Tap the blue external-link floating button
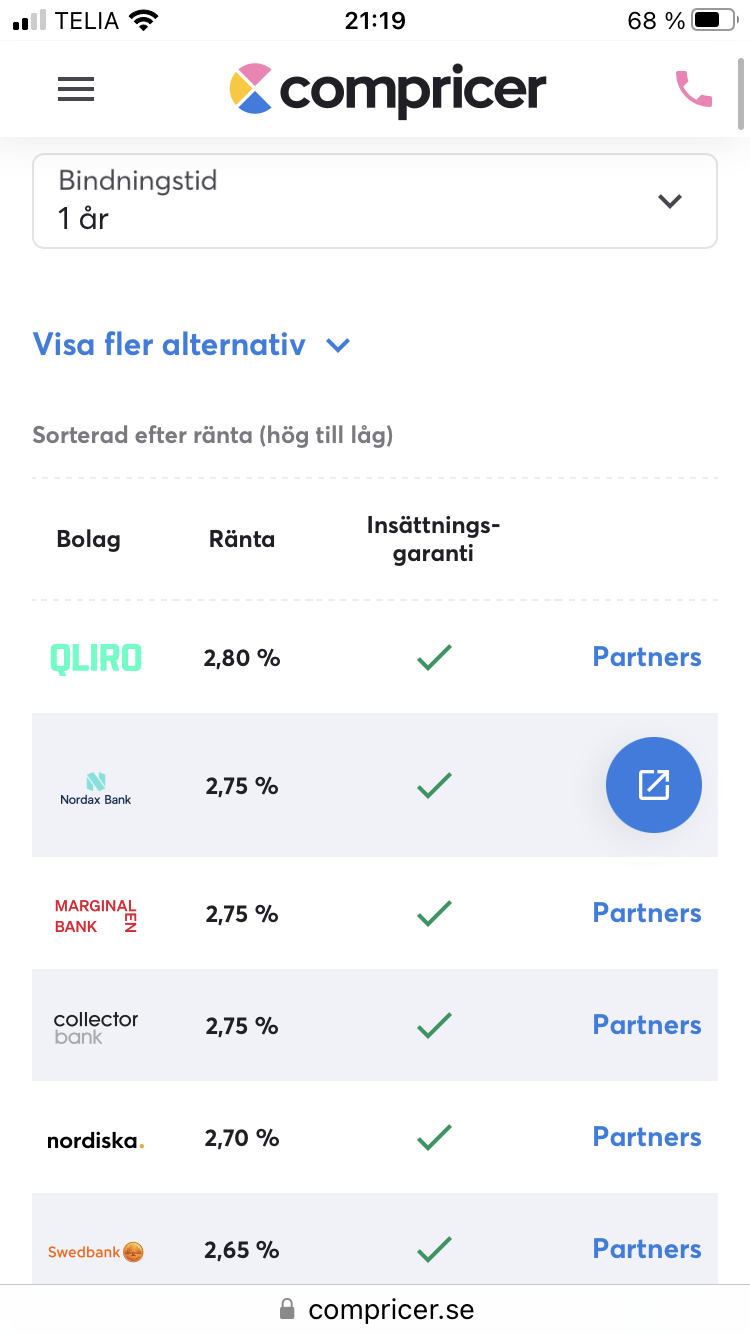Image resolution: width=750 pixels, height=1334 pixels. 654,785
